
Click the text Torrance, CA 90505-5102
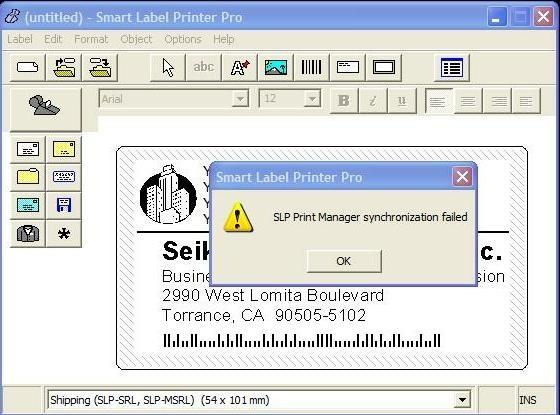(264, 315)
